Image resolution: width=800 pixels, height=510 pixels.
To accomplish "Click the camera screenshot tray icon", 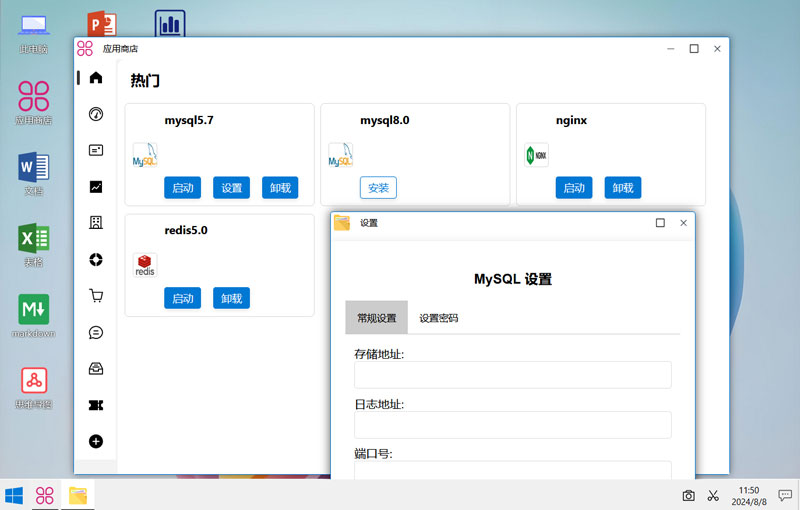I will tap(688, 495).
